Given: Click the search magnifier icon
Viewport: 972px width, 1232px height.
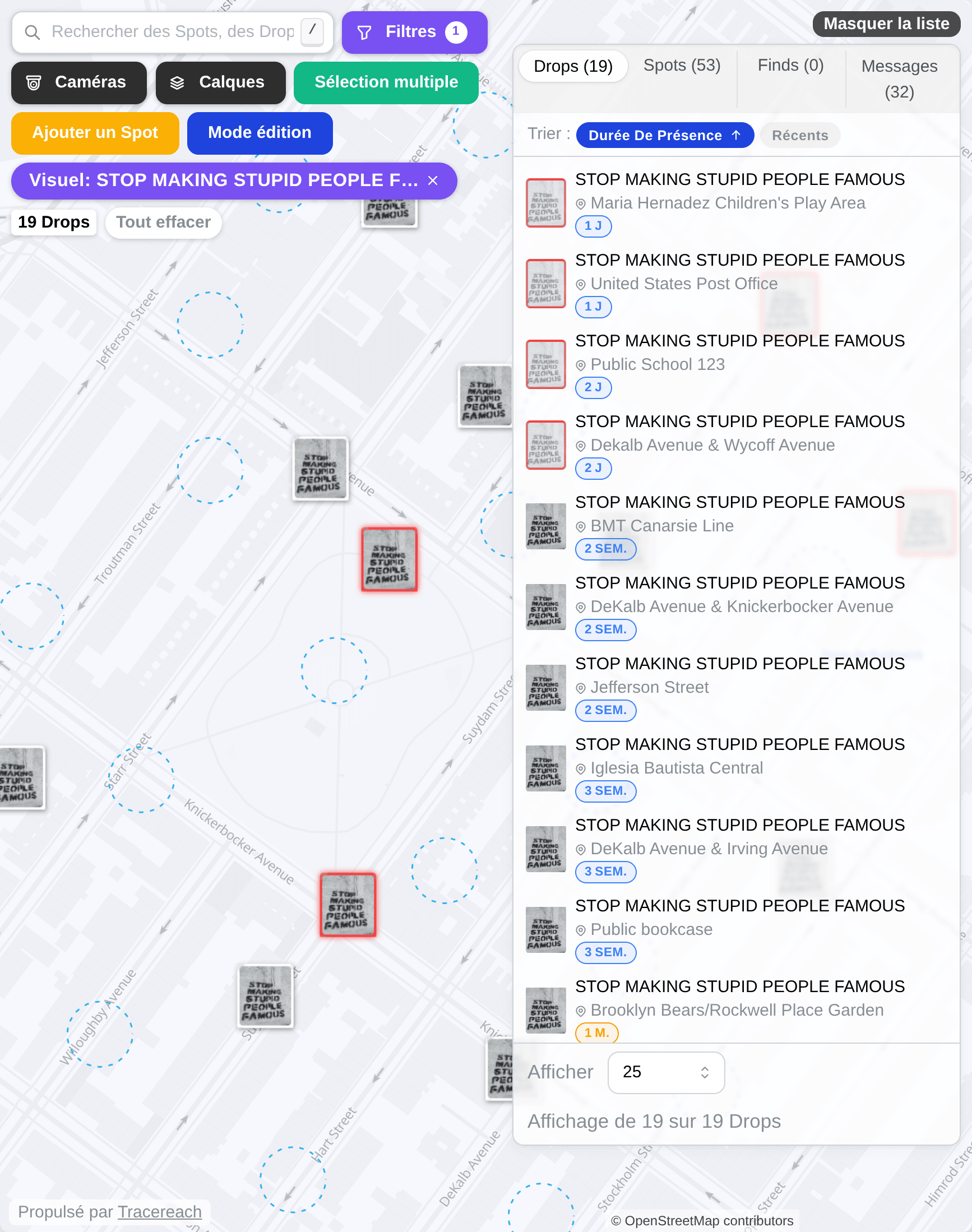Looking at the screenshot, I should pyautogui.click(x=33, y=33).
